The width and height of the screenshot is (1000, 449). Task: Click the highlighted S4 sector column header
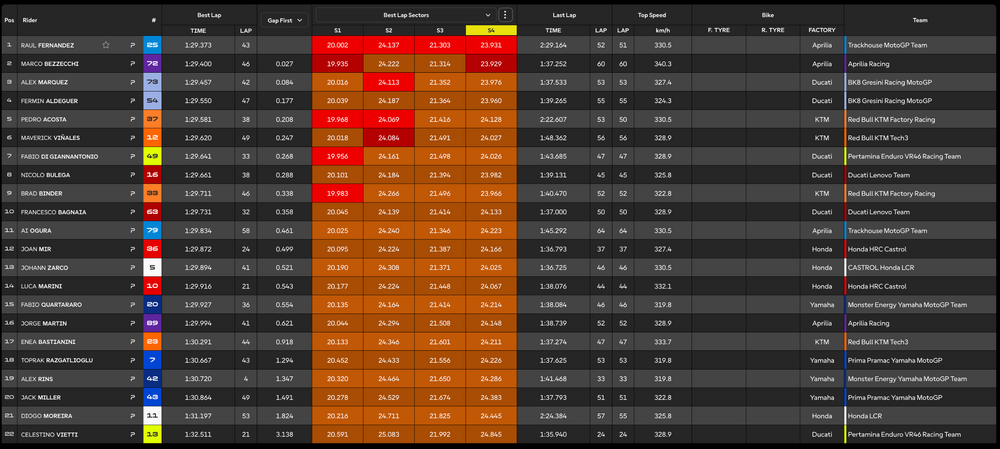tap(491, 31)
